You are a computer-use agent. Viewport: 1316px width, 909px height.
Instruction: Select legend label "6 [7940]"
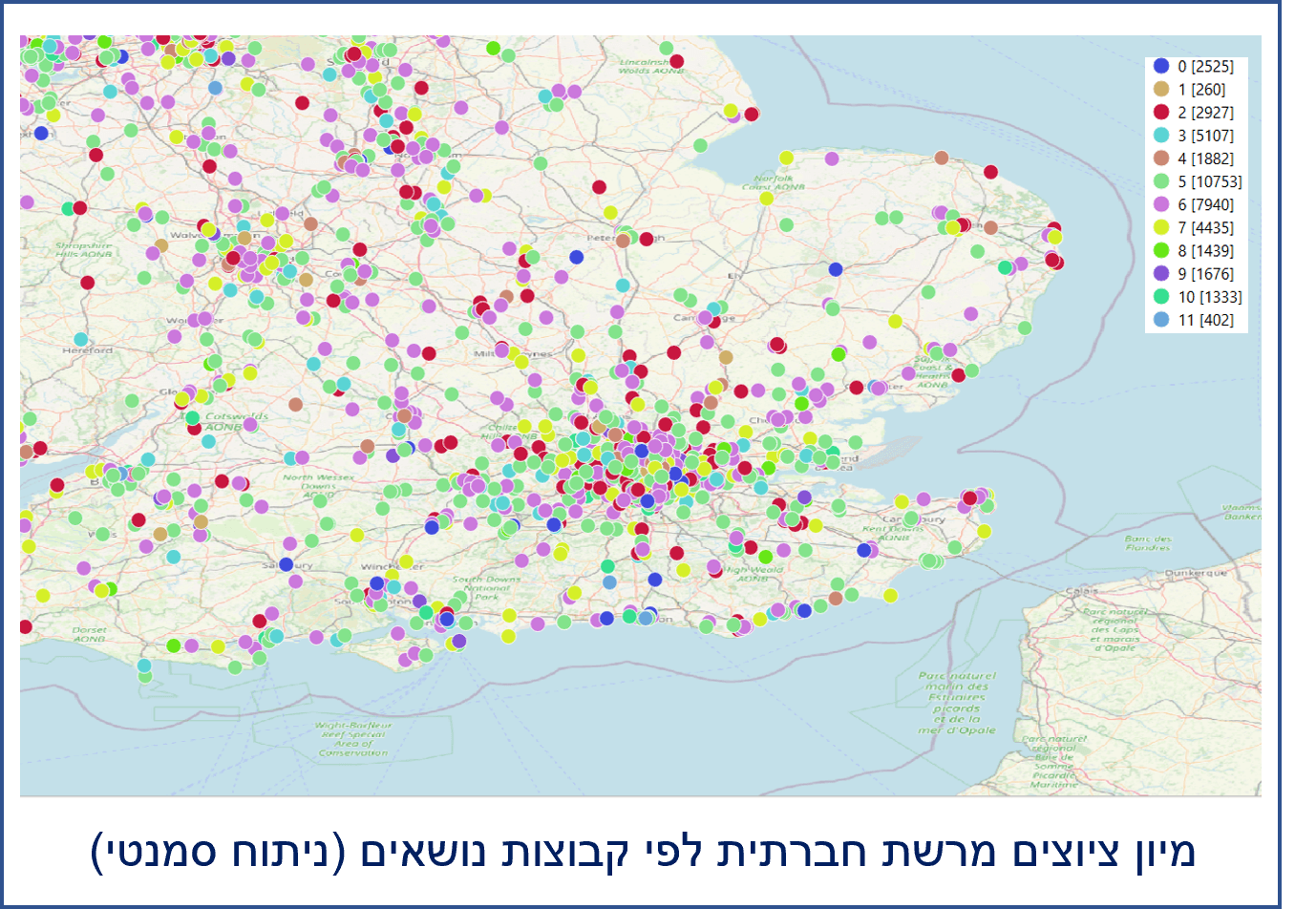1205,204
